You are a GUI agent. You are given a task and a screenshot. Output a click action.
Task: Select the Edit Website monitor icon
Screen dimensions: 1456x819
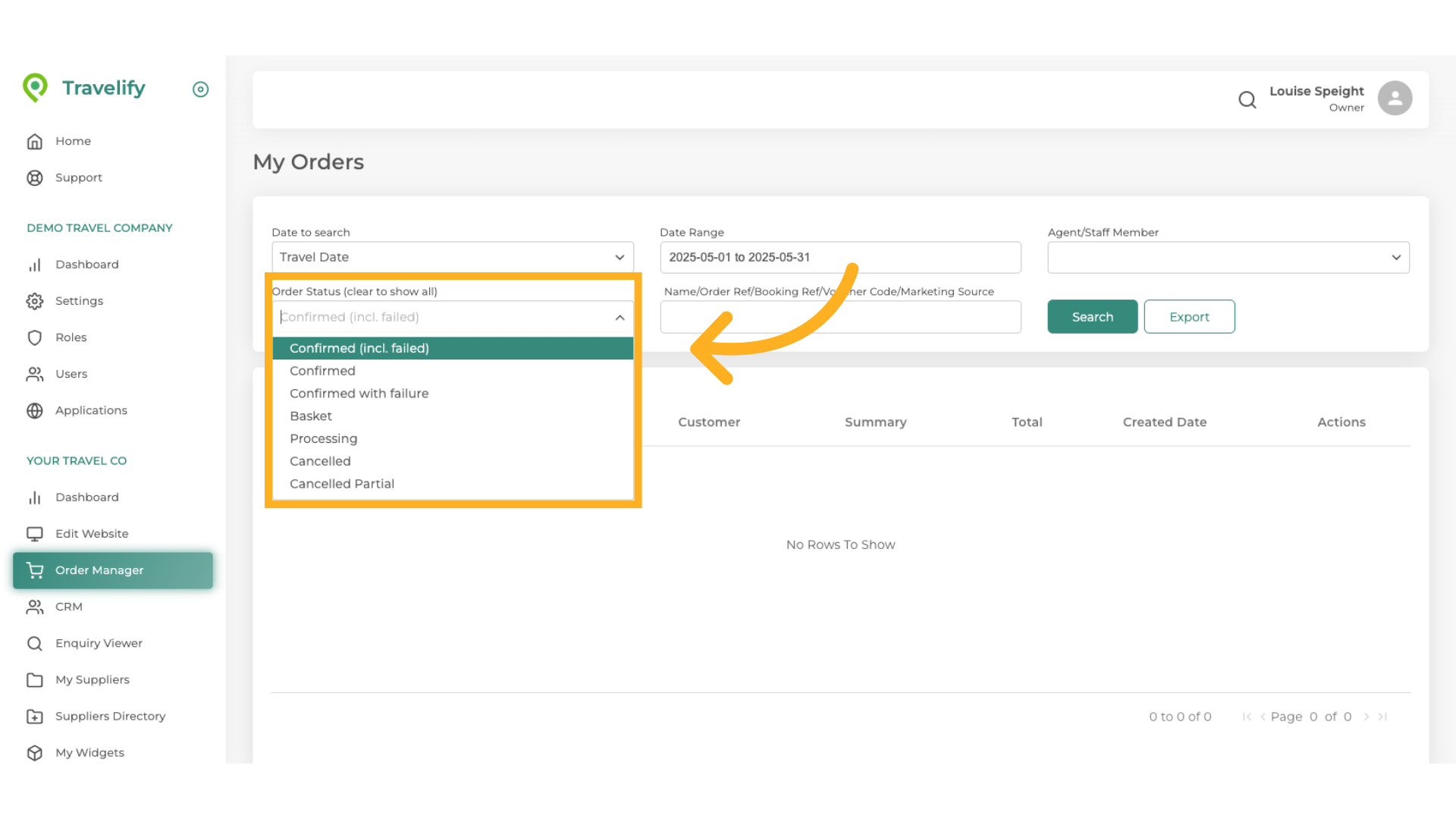[x=35, y=533]
